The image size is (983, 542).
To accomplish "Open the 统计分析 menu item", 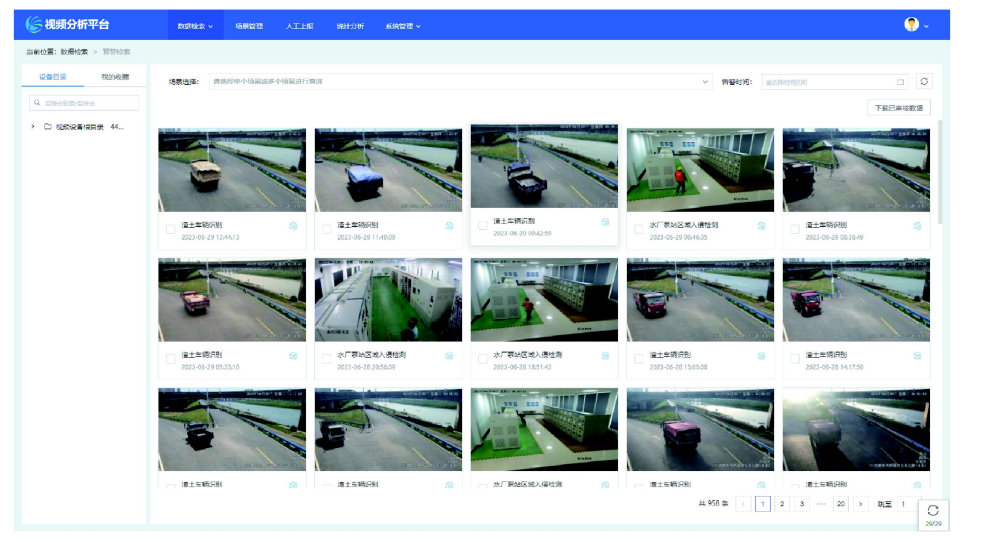I will [x=350, y=26].
